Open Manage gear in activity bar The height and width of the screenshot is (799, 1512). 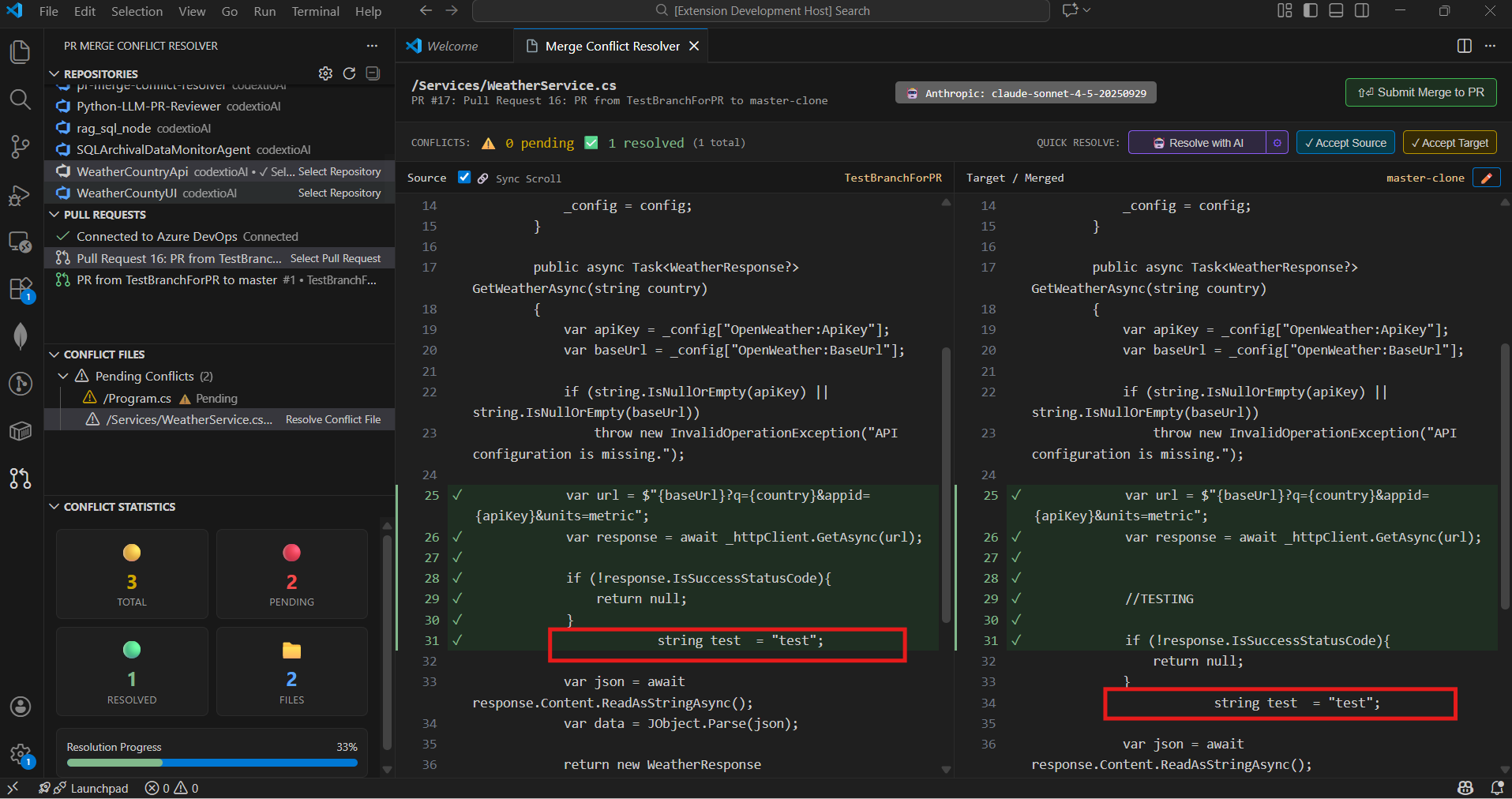pos(20,755)
